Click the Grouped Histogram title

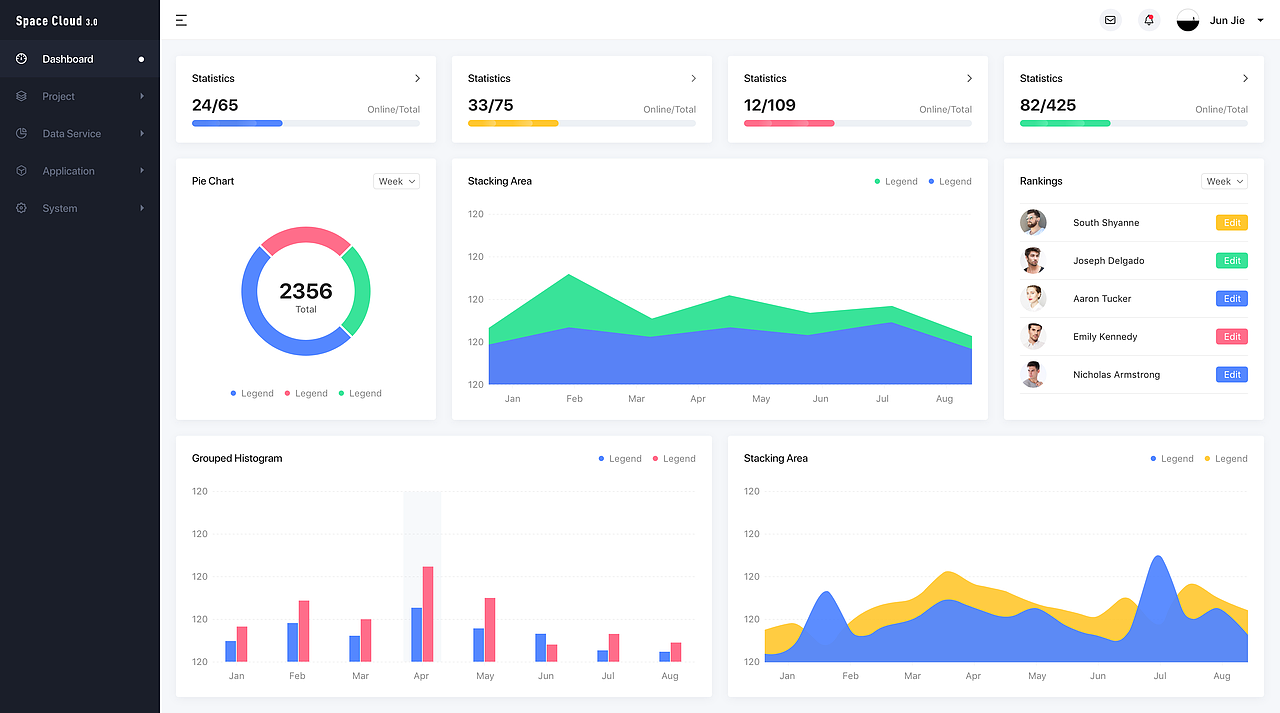pyautogui.click(x=237, y=458)
